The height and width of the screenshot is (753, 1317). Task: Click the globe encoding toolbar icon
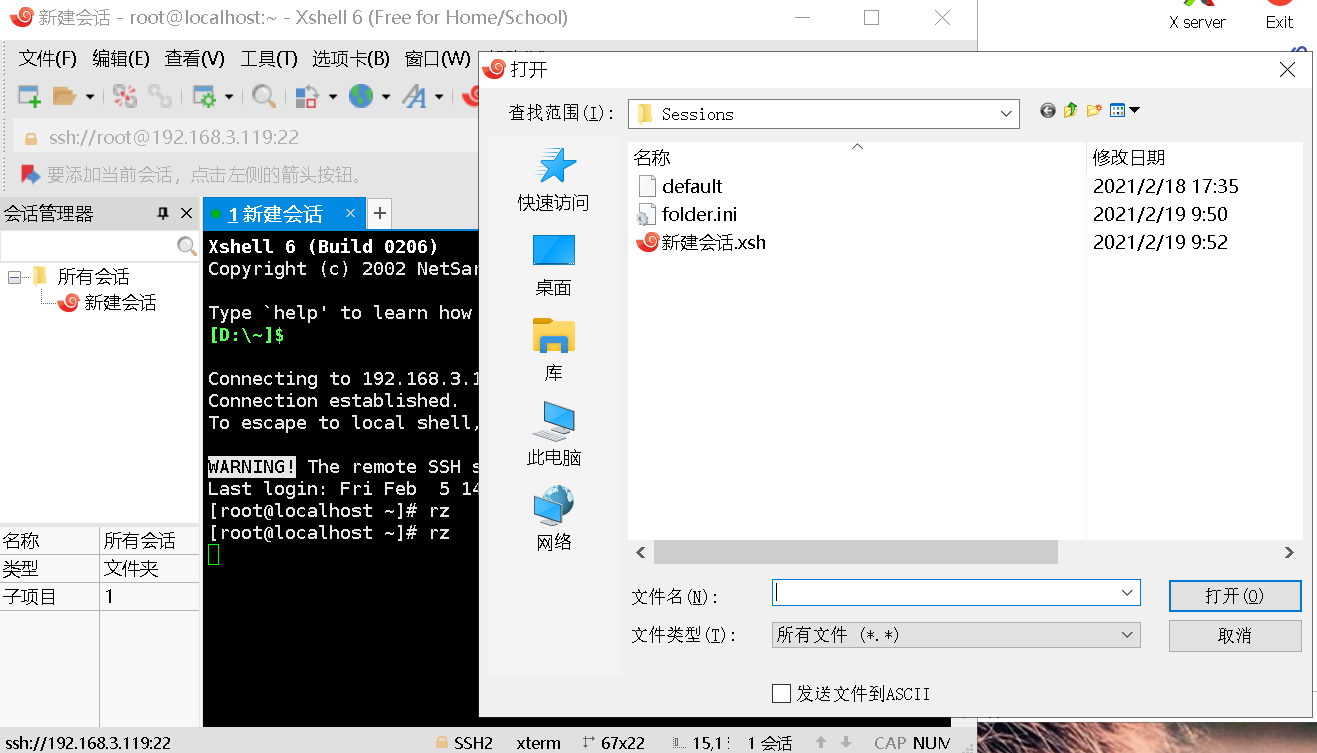click(361, 96)
